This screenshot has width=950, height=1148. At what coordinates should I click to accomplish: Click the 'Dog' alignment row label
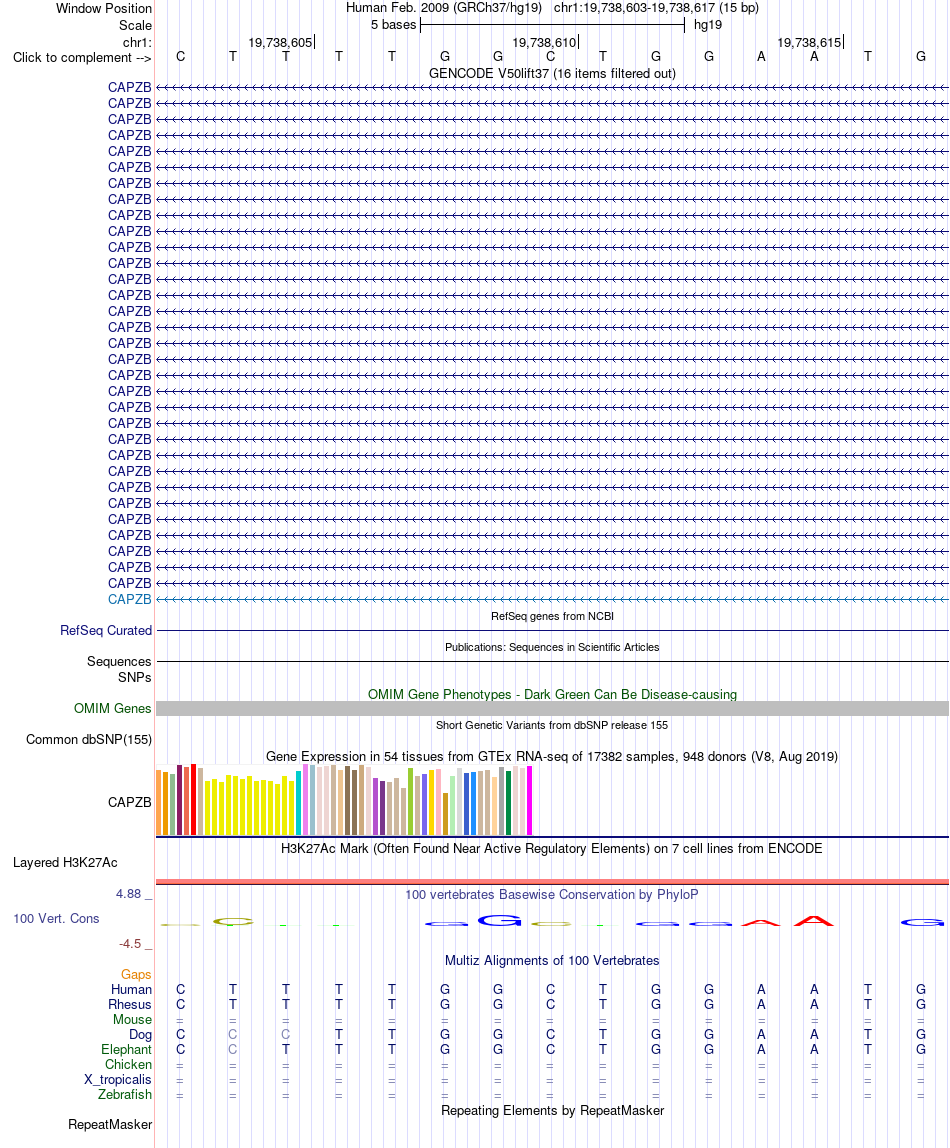(141, 1035)
